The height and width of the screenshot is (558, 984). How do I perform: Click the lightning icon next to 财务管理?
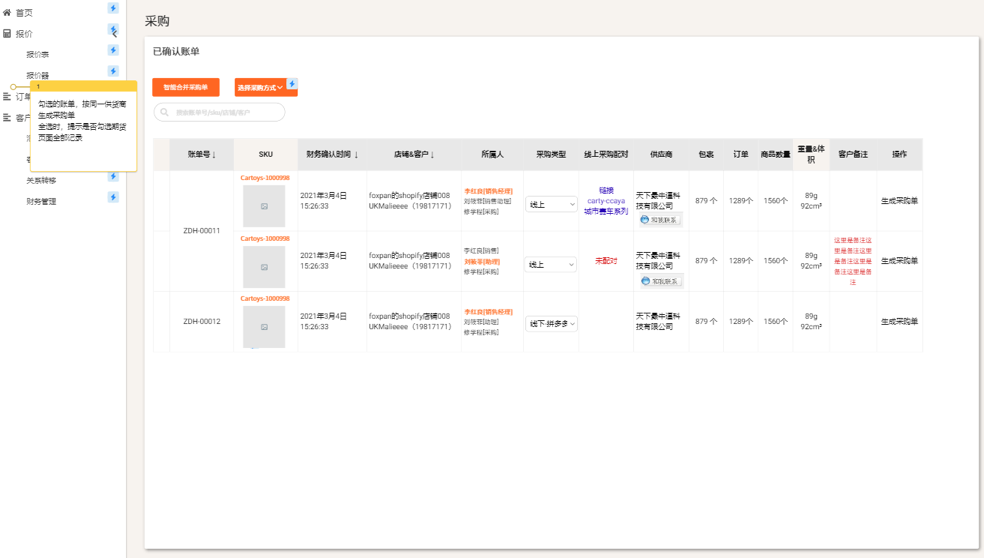pyautogui.click(x=113, y=197)
